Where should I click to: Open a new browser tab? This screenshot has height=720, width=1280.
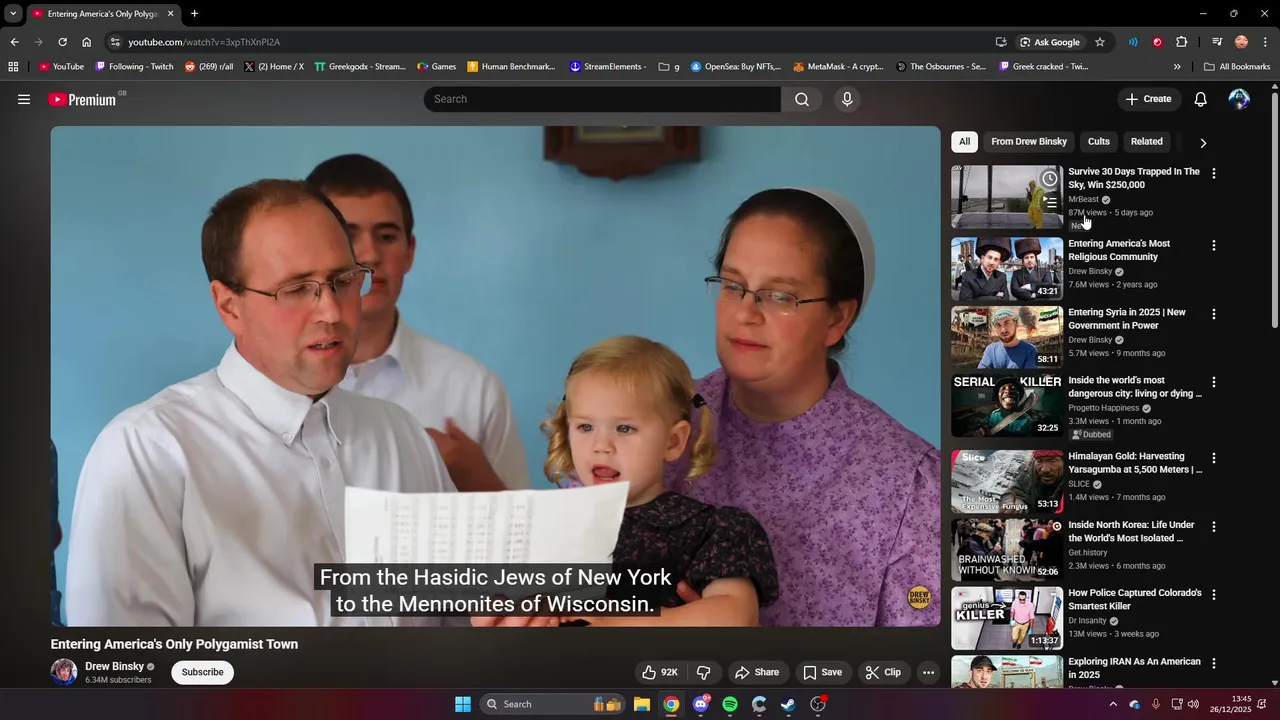pyautogui.click(x=194, y=14)
